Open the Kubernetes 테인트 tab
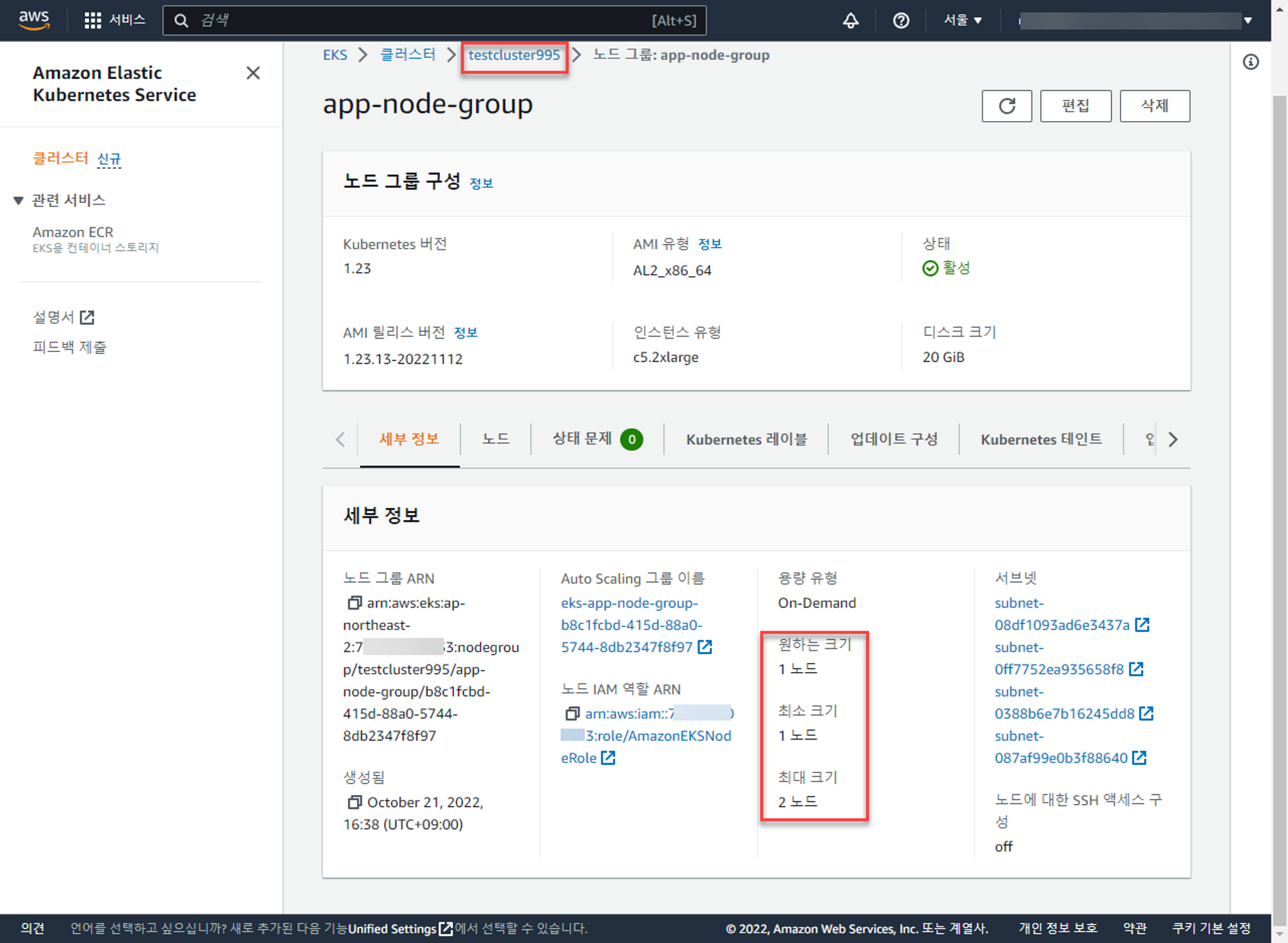This screenshot has width=1288, height=943. [1041, 439]
